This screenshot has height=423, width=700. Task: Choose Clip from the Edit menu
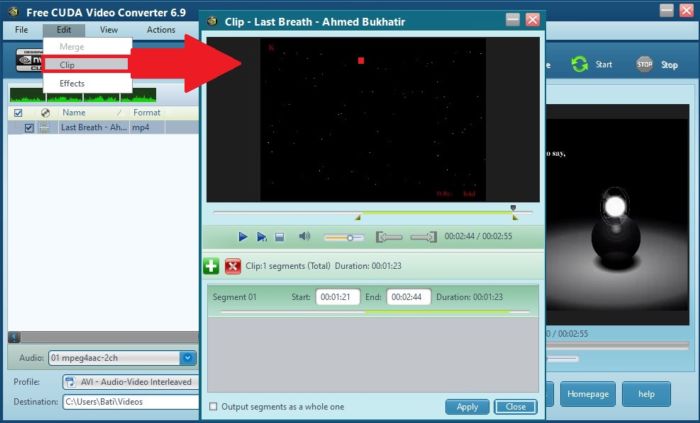87,65
